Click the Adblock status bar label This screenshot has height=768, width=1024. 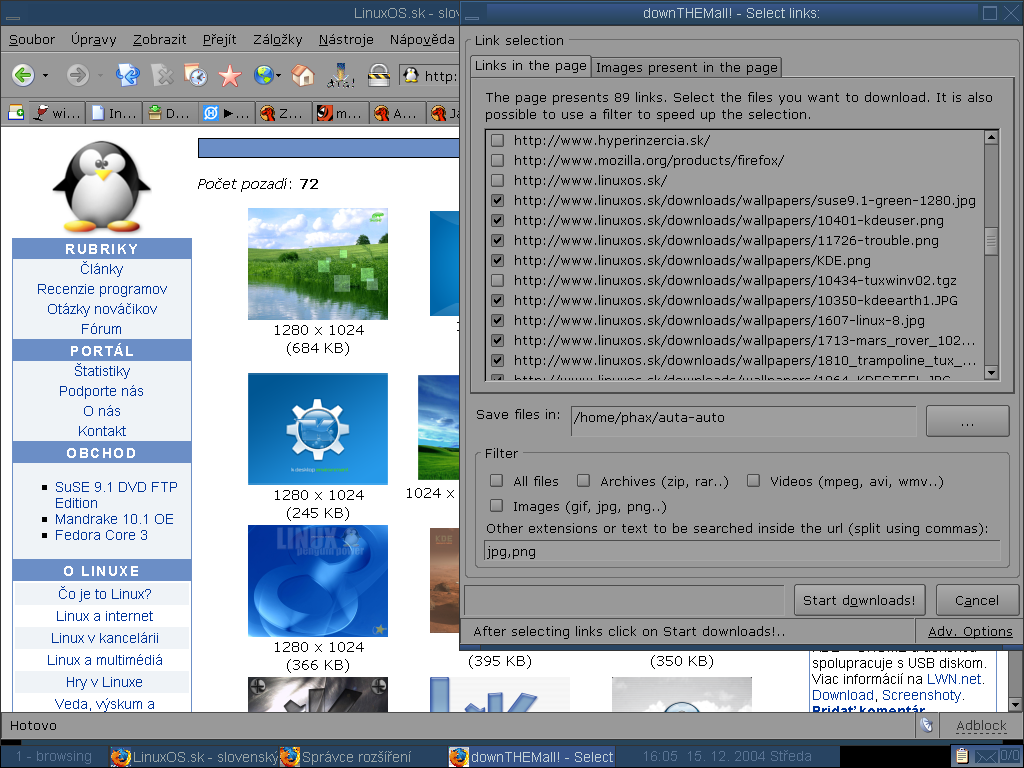tap(981, 726)
